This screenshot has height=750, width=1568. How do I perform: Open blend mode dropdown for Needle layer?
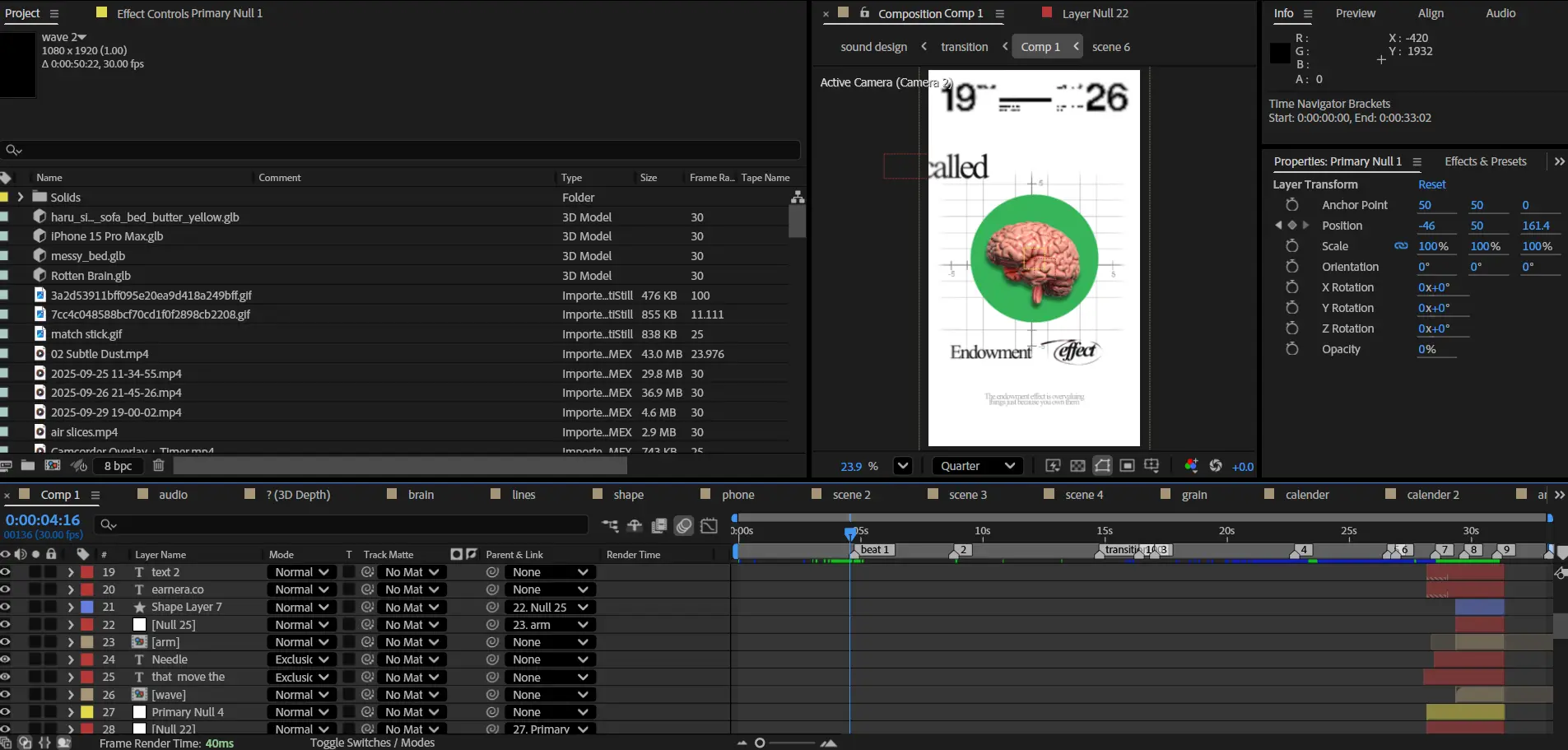(x=302, y=659)
